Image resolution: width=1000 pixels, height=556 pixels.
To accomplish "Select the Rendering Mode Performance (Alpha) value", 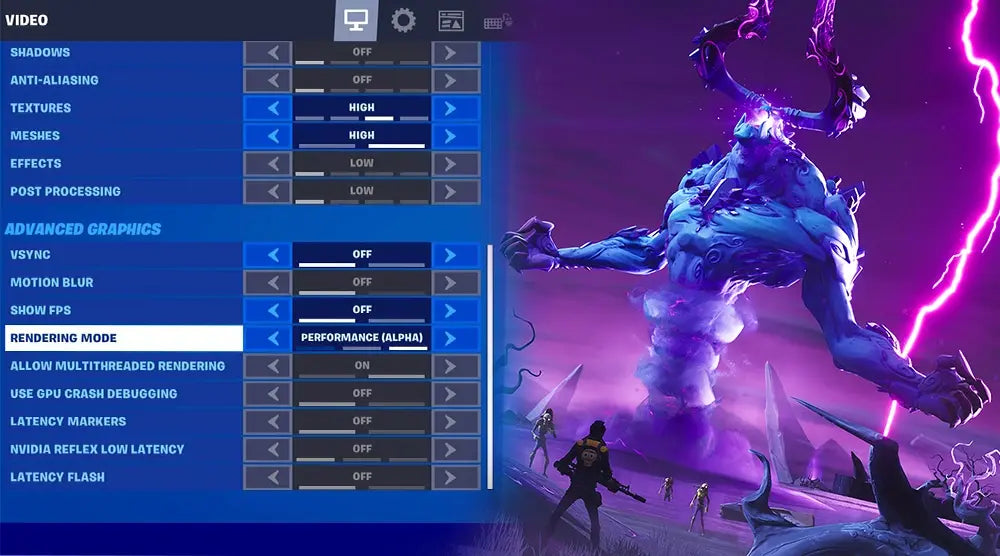I will point(362,338).
